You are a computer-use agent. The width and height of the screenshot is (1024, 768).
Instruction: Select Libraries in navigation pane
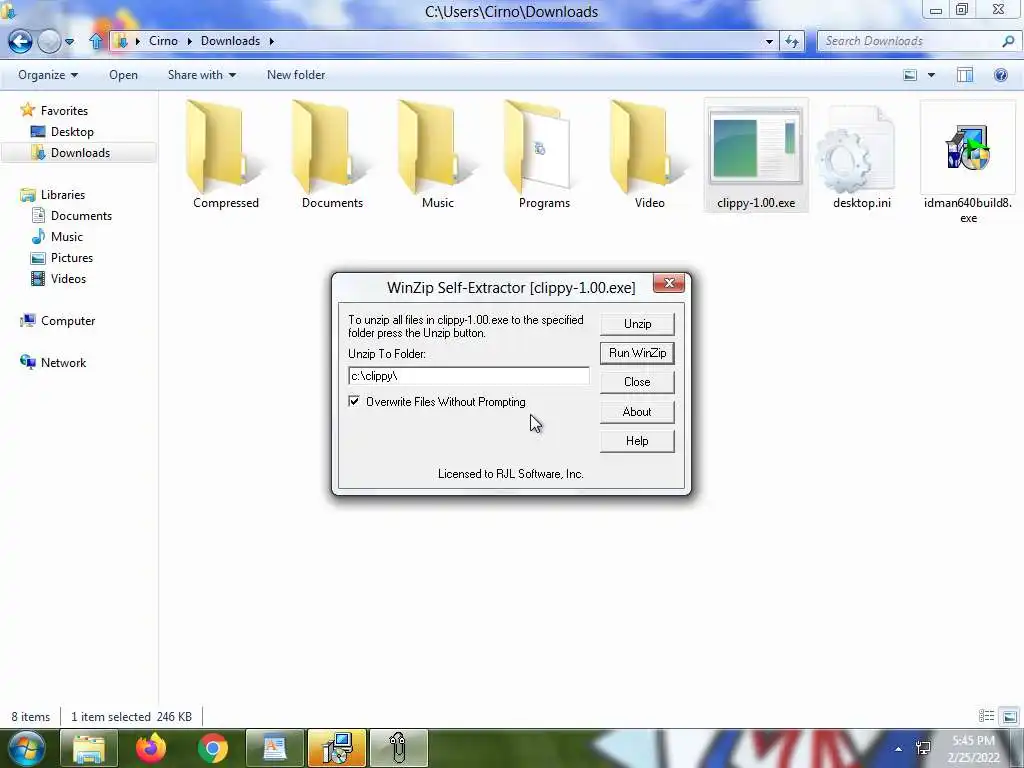click(63, 195)
